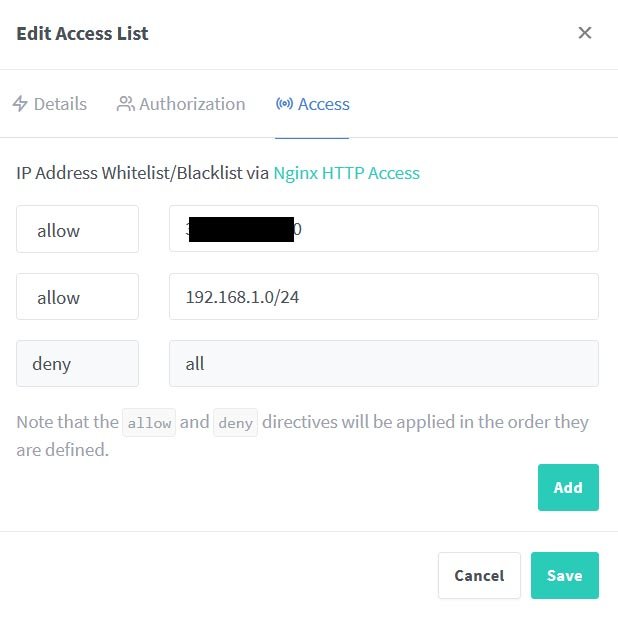The image size is (618, 617).
Task: Click the Details lightning bolt icon
Action: coord(20,104)
